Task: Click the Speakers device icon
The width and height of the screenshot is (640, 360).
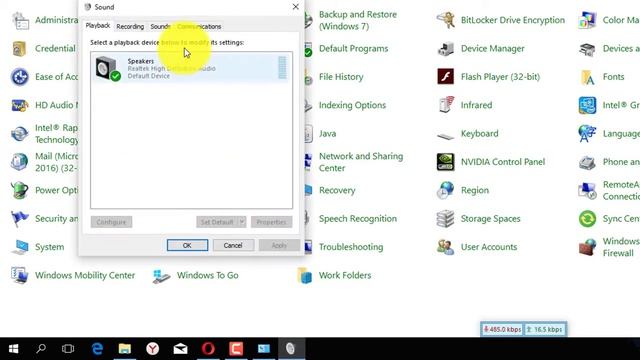Action: (107, 69)
